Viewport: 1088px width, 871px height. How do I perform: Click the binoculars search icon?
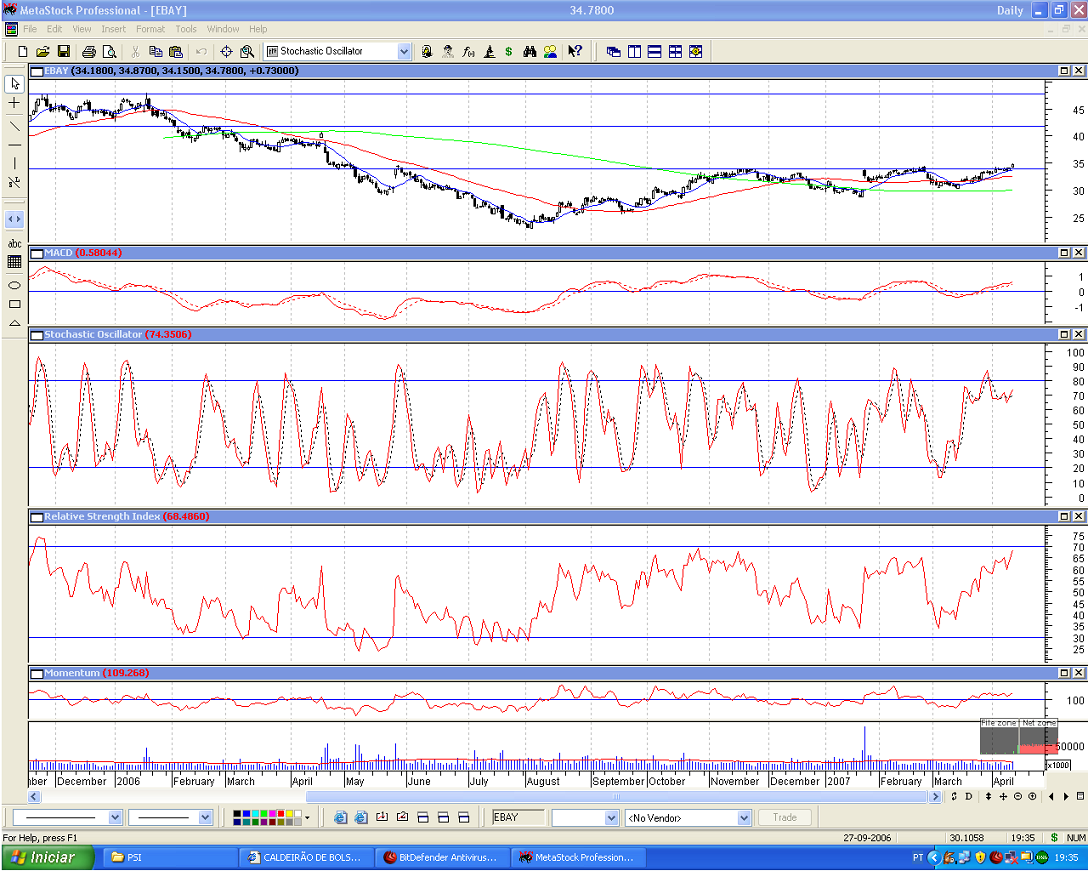[x=530, y=51]
